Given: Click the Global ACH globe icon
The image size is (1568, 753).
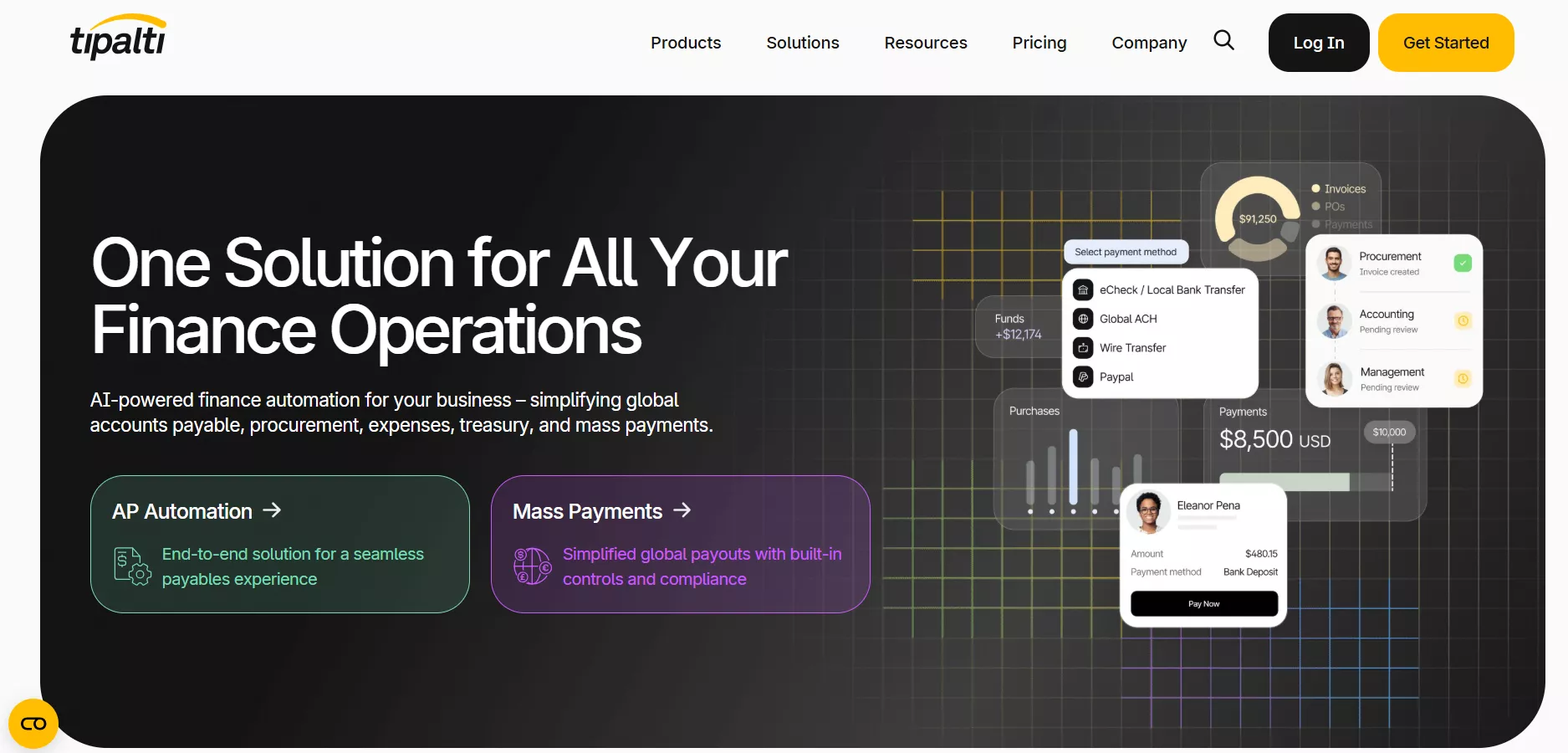Looking at the screenshot, I should [x=1083, y=319].
